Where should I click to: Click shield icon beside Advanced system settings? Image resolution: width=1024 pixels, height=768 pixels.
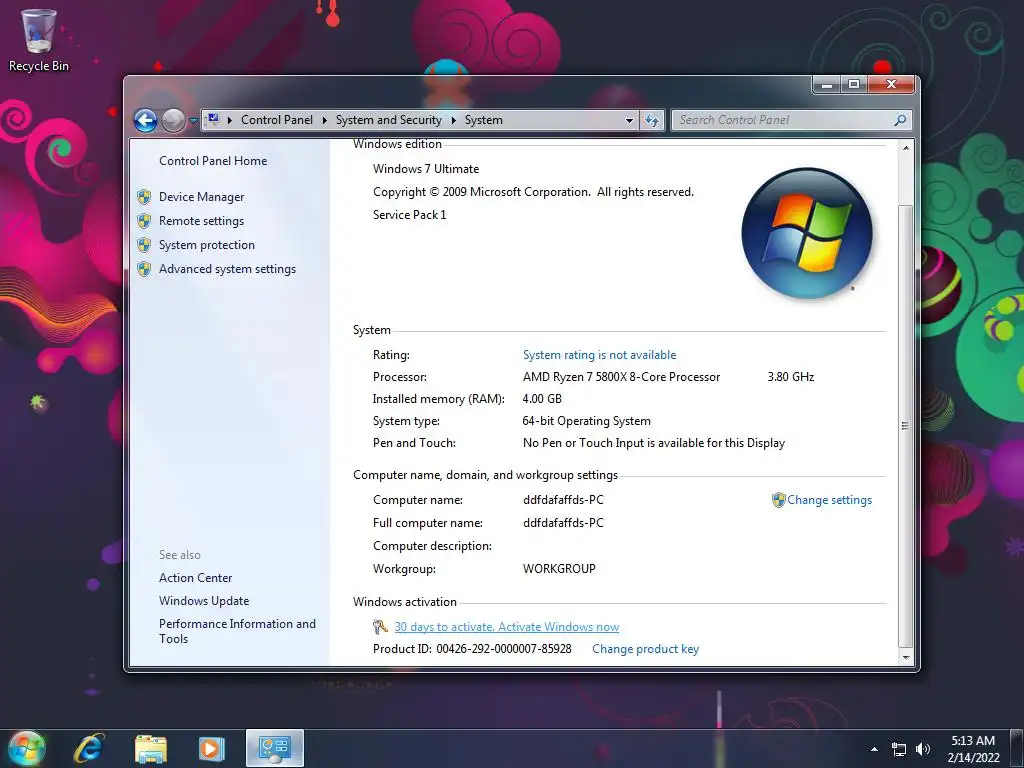(144, 269)
